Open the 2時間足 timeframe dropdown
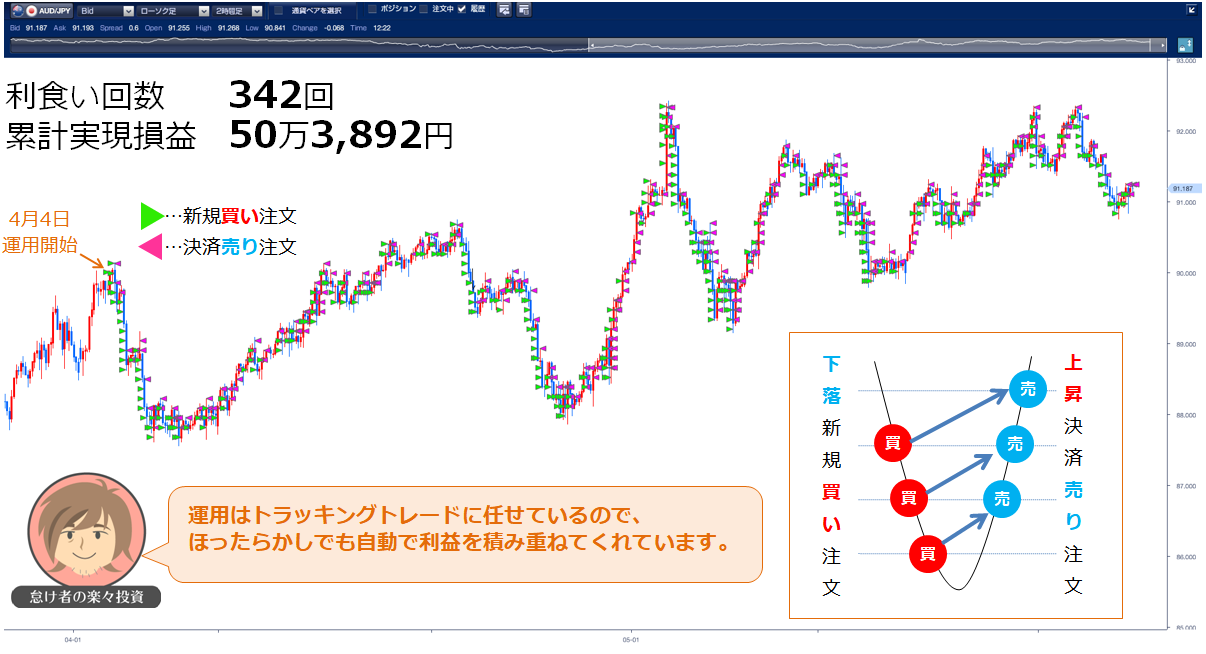The height and width of the screenshot is (654, 1206). tap(256, 10)
